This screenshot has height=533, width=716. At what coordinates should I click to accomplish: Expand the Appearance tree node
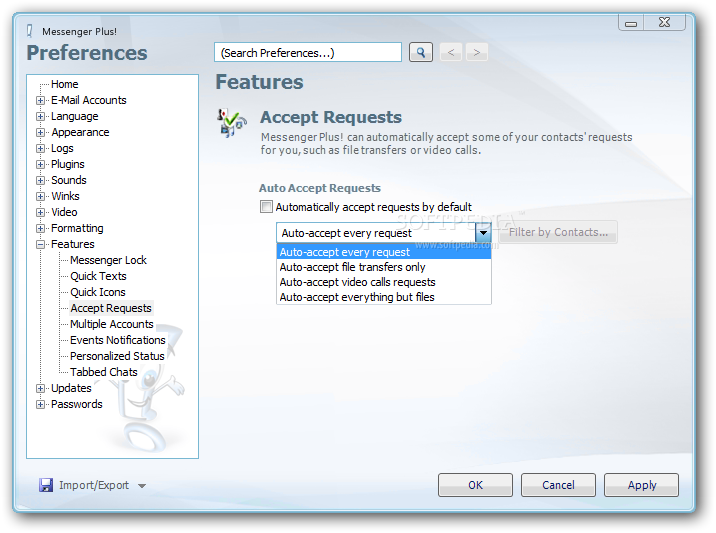pos(40,132)
